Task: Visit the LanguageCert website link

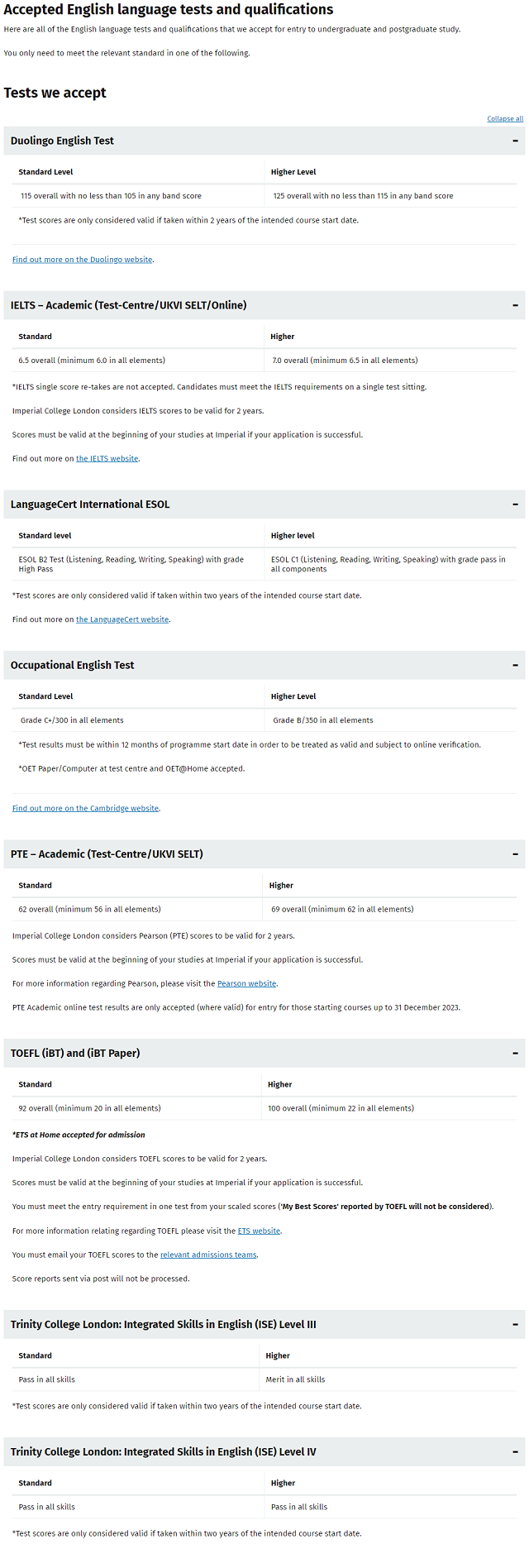Action: (x=122, y=619)
